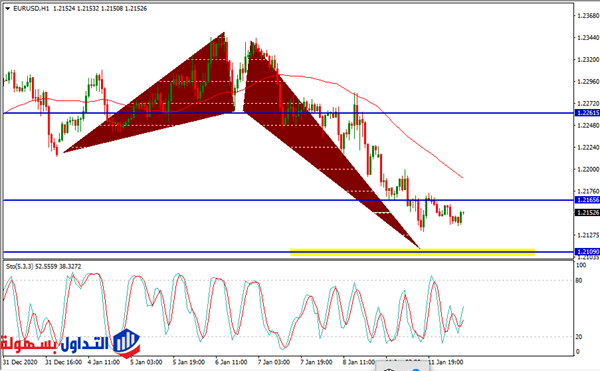Click the 1.22960 price scale label
Screen dimensions: 600x371
pos(588,81)
